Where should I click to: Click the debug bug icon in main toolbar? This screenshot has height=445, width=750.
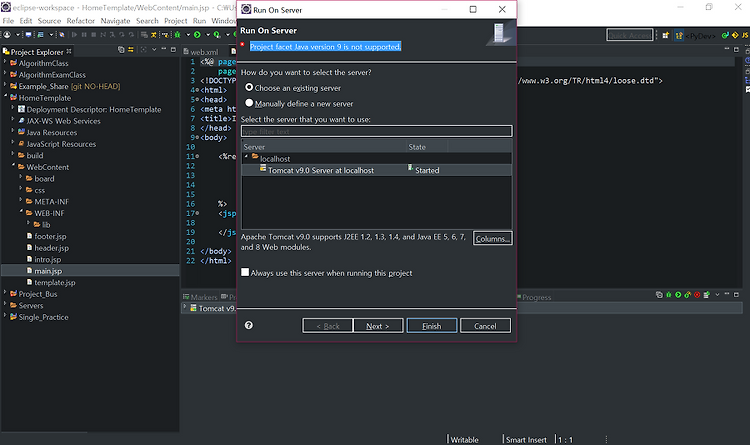point(177,35)
